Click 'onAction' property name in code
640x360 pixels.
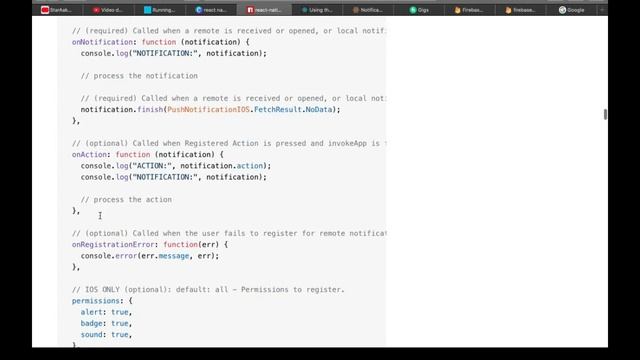89,155
